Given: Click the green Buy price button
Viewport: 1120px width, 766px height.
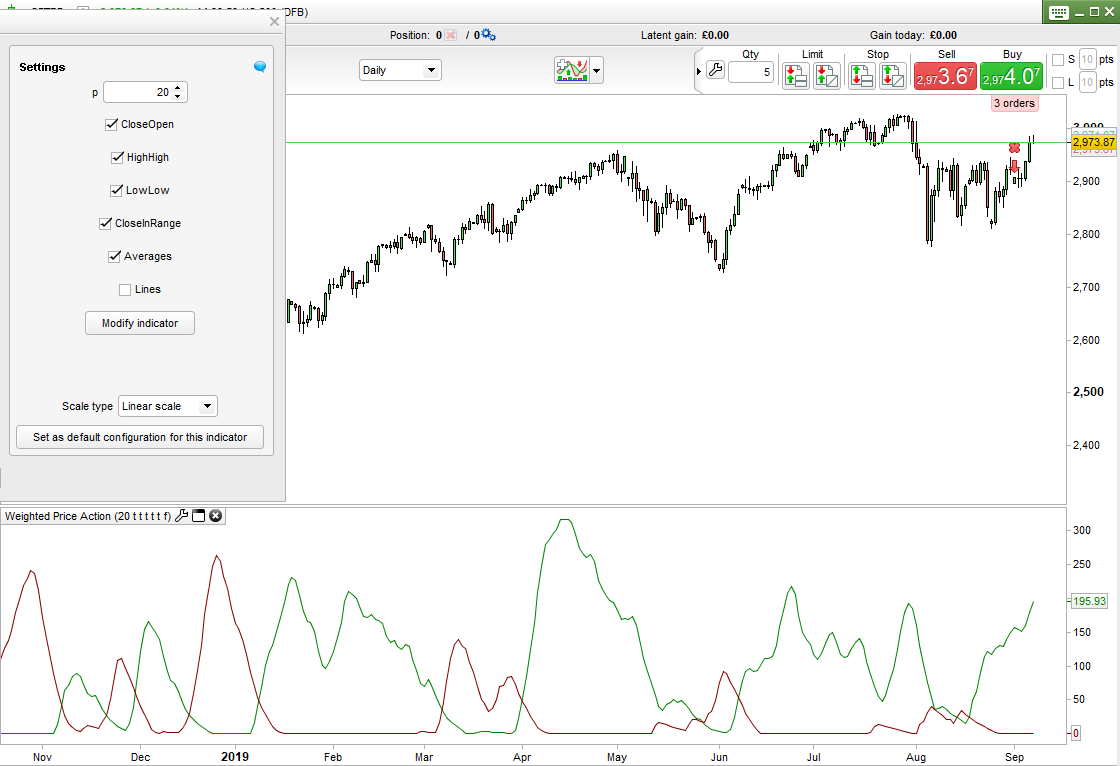Looking at the screenshot, I should coord(1011,76).
